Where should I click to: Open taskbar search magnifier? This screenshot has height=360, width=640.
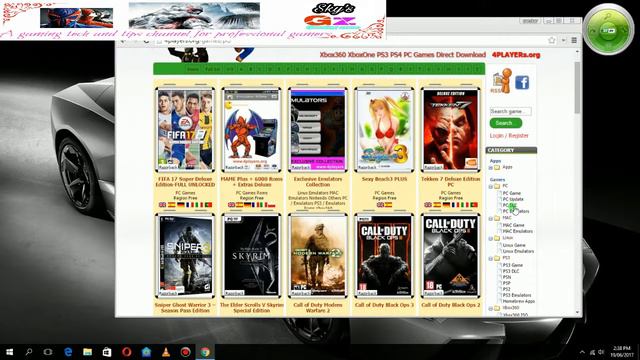[29, 352]
